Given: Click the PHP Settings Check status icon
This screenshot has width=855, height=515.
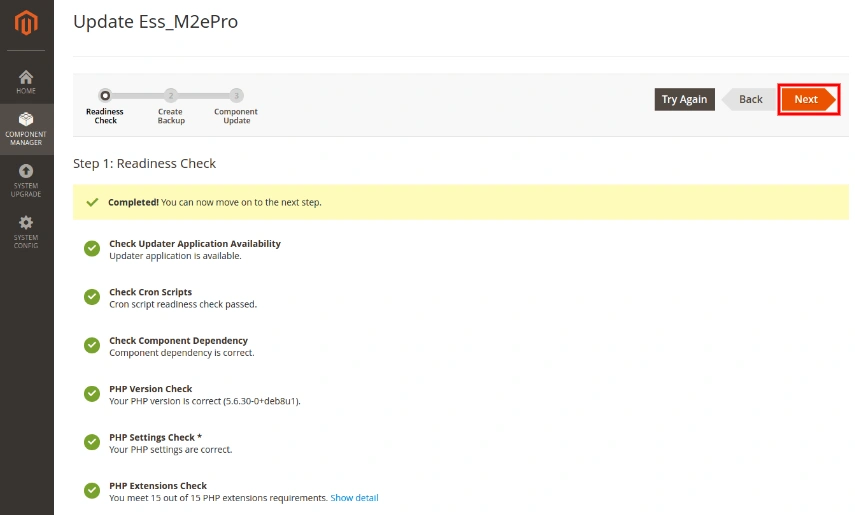Looking at the screenshot, I should (92, 442).
